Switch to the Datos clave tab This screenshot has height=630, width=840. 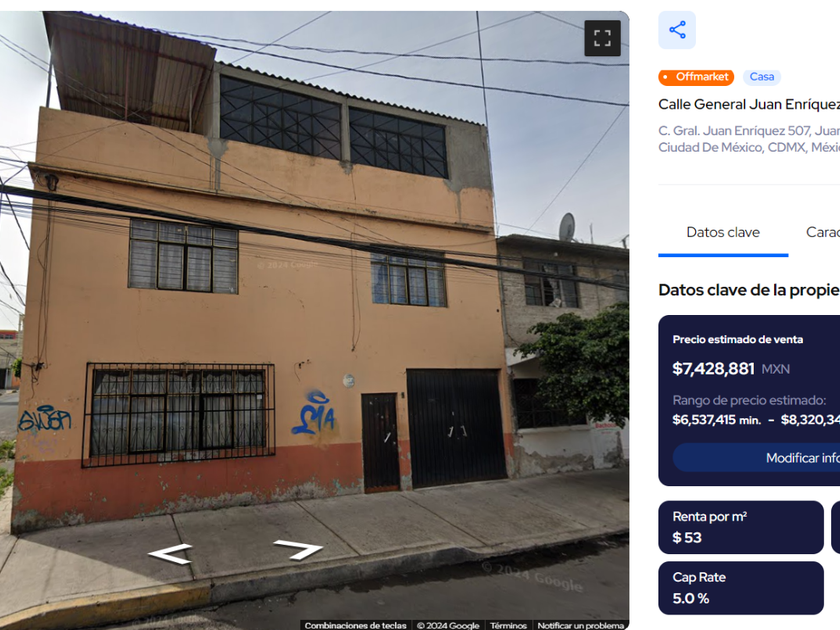click(723, 232)
